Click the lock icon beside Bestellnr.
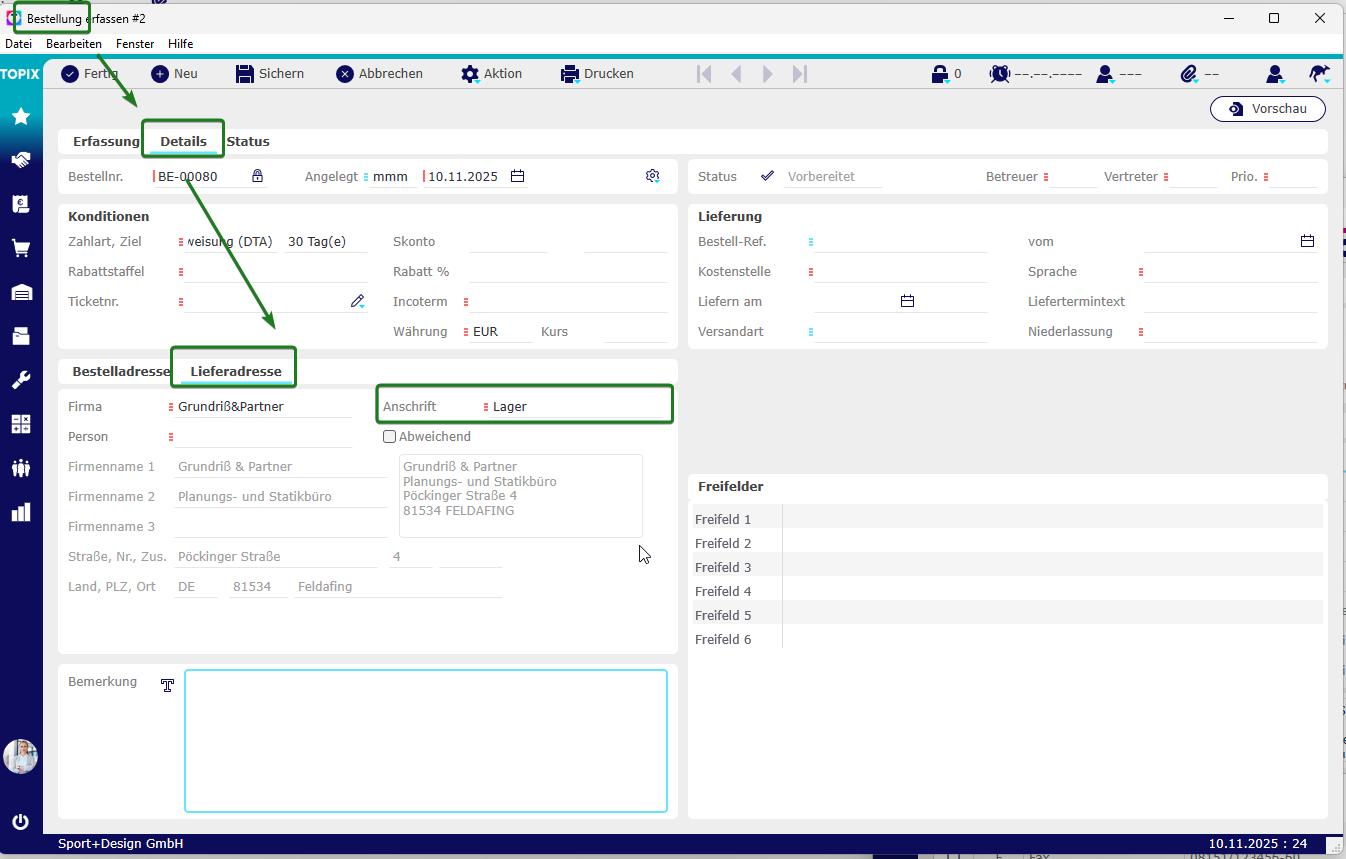Screen dimensions: 1346x859 [257, 176]
